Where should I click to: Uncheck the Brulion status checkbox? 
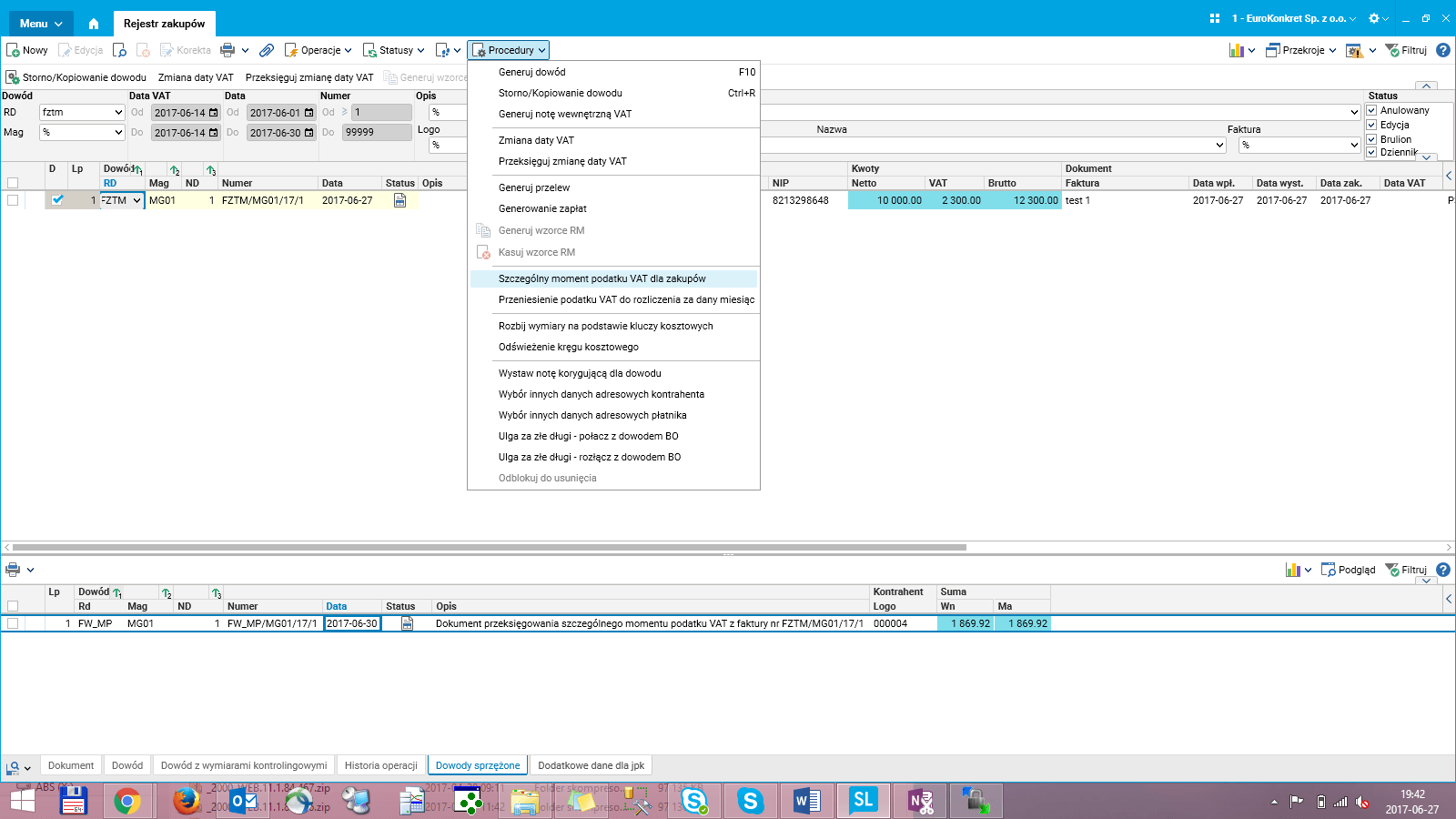pyautogui.click(x=1371, y=139)
